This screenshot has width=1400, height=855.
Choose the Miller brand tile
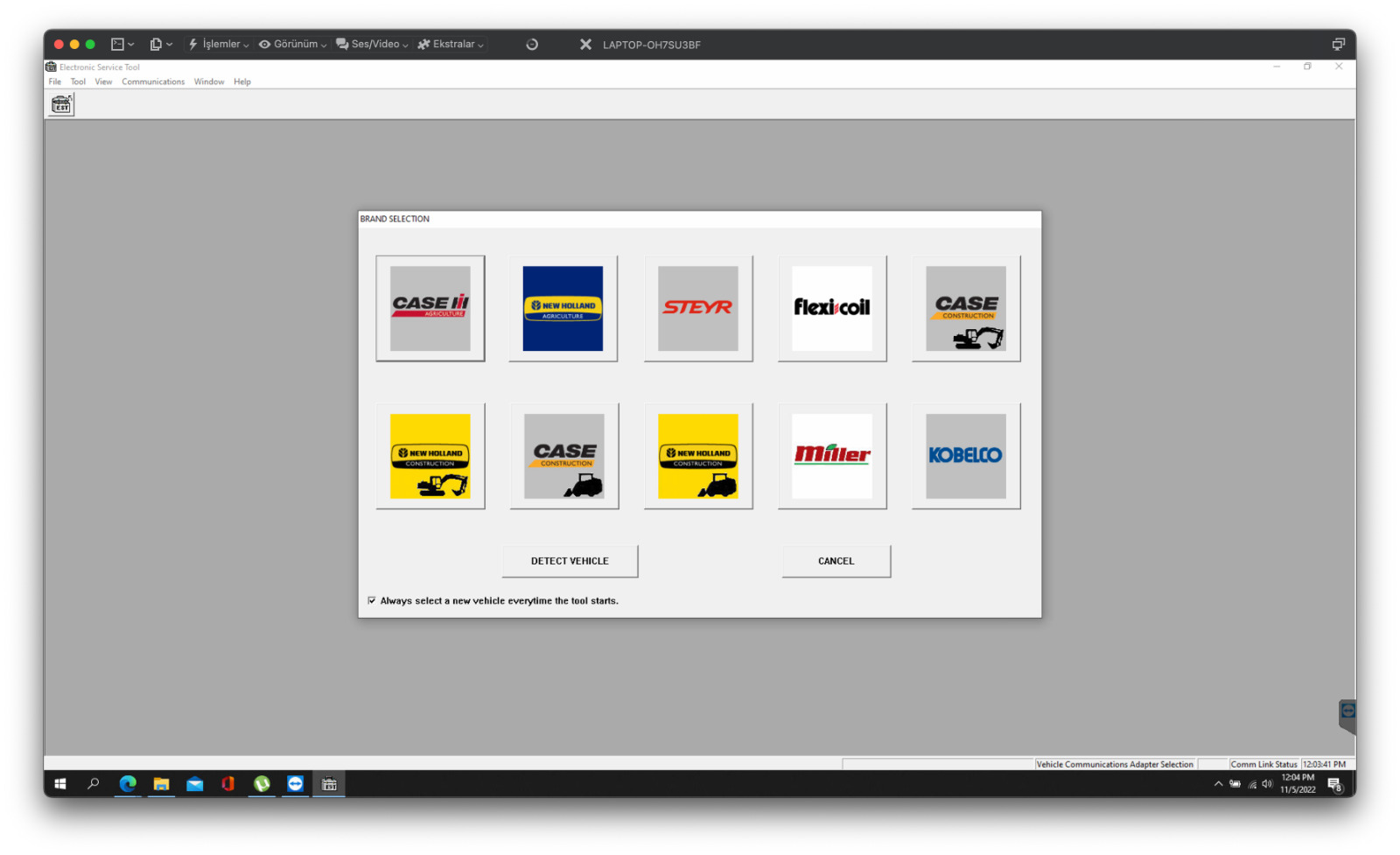pos(831,456)
